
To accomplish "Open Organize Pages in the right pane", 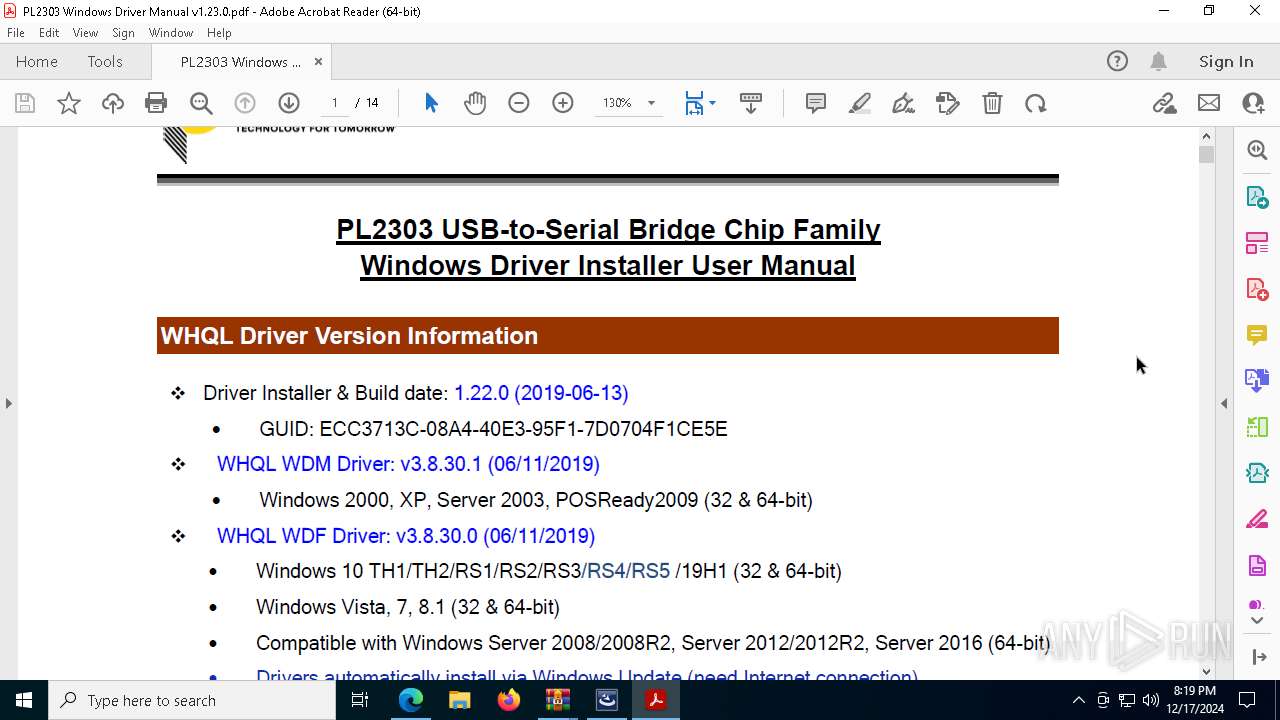I will pyautogui.click(x=1257, y=243).
